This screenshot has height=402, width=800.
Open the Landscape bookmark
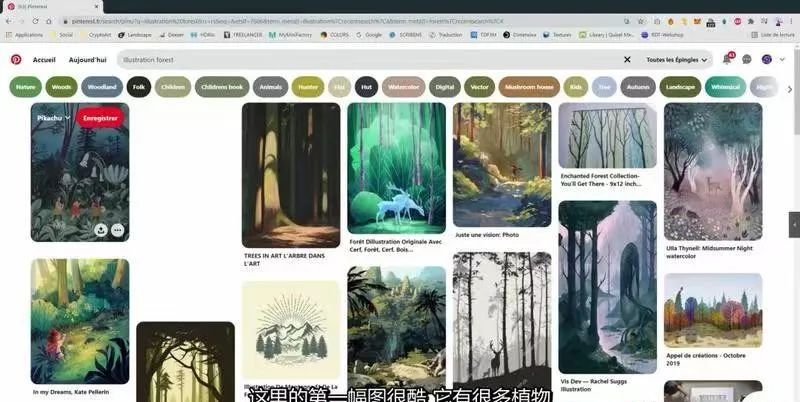coord(135,35)
